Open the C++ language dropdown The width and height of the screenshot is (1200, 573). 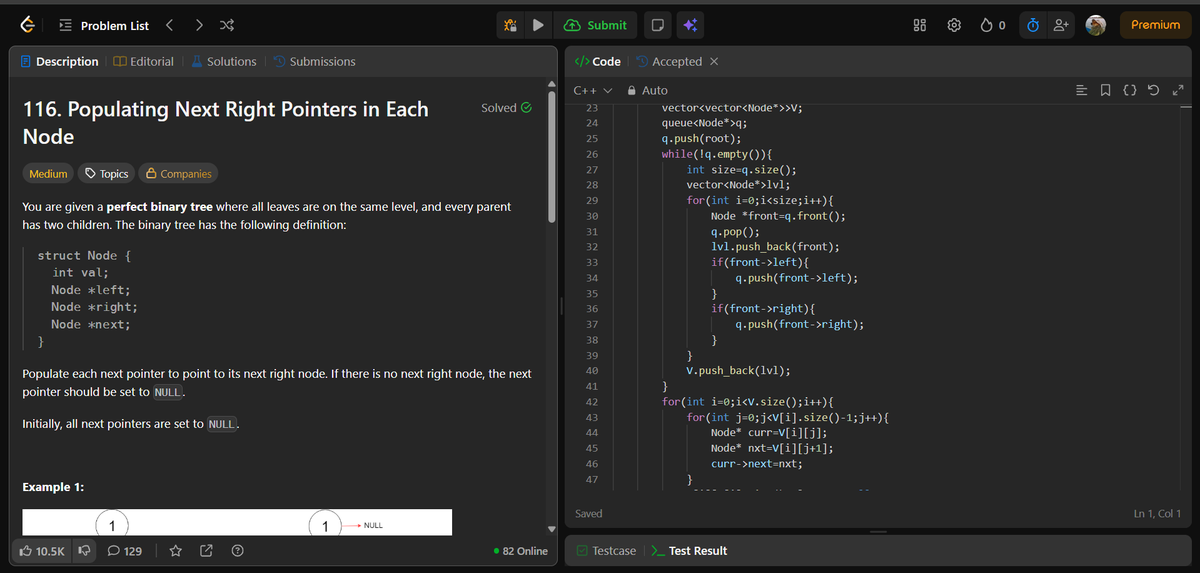[x=592, y=90]
